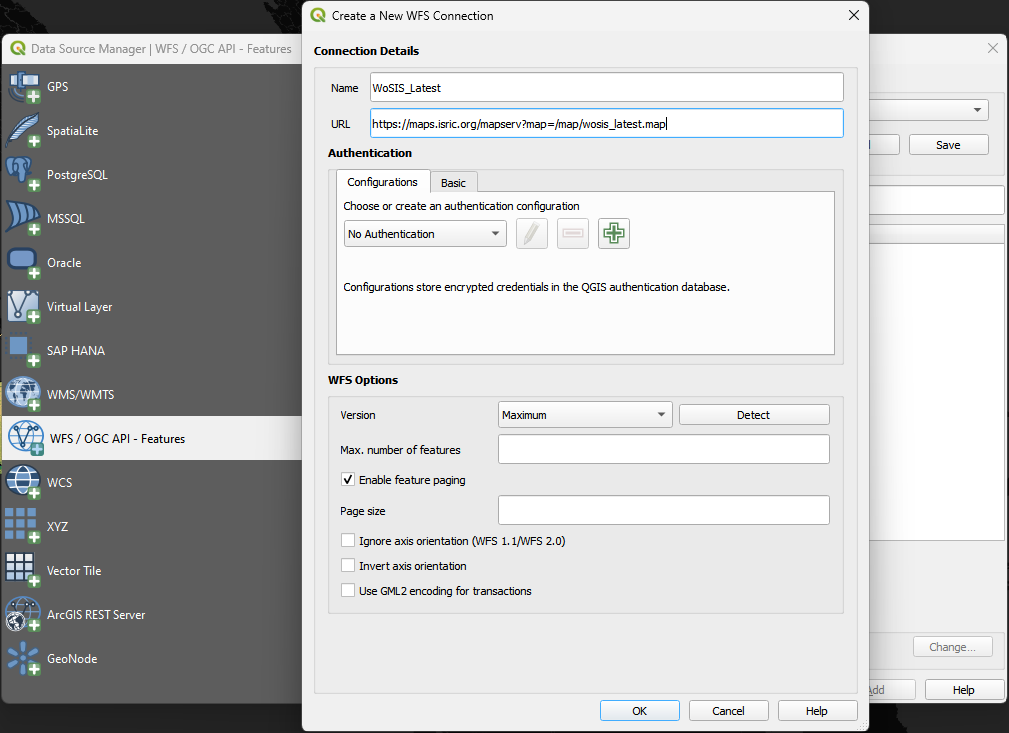The height and width of the screenshot is (733, 1009).
Task: Select the GPS source icon in sidebar
Action: (x=23, y=88)
